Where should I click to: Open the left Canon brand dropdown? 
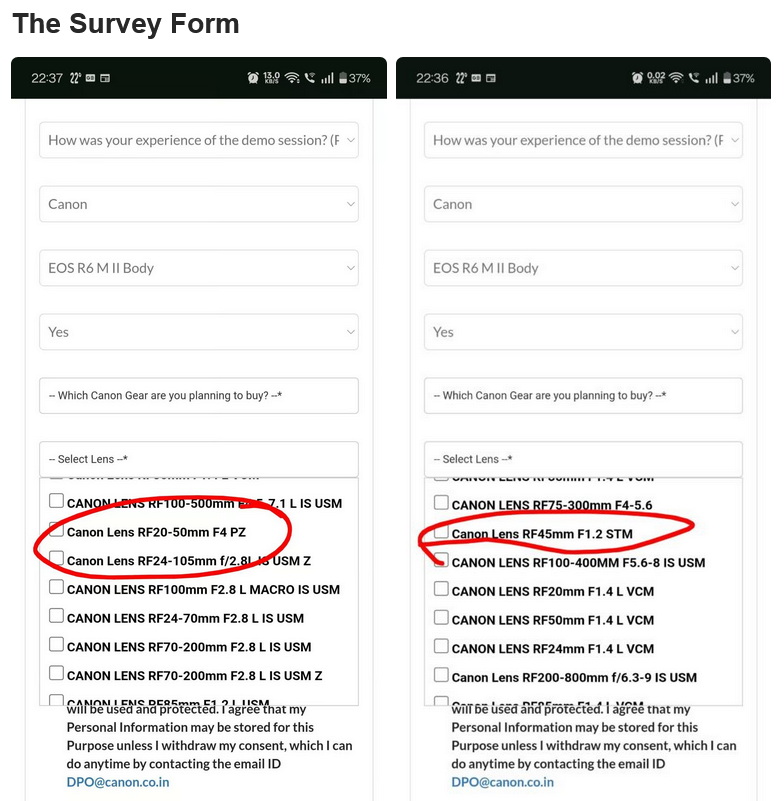click(198, 204)
